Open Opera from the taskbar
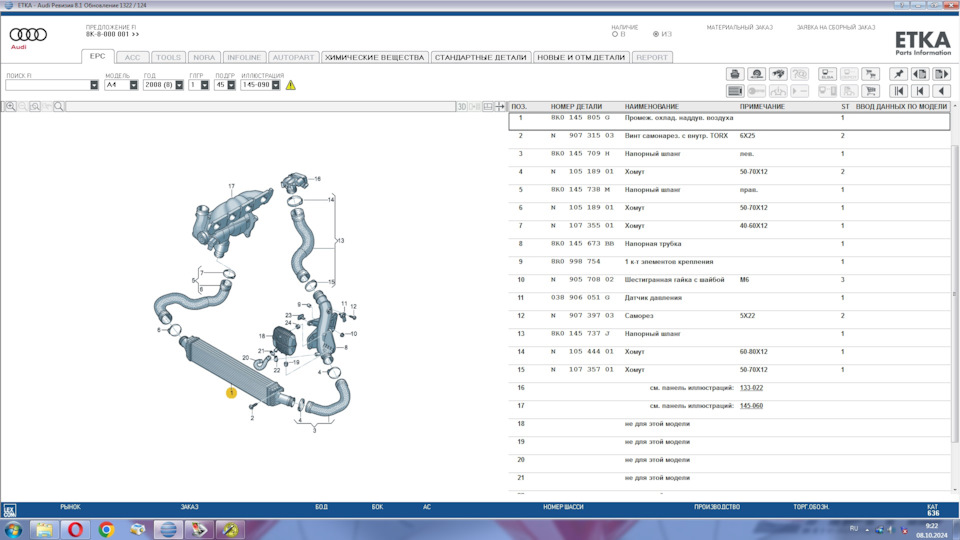Image resolution: width=960 pixels, height=540 pixels. coord(75,529)
